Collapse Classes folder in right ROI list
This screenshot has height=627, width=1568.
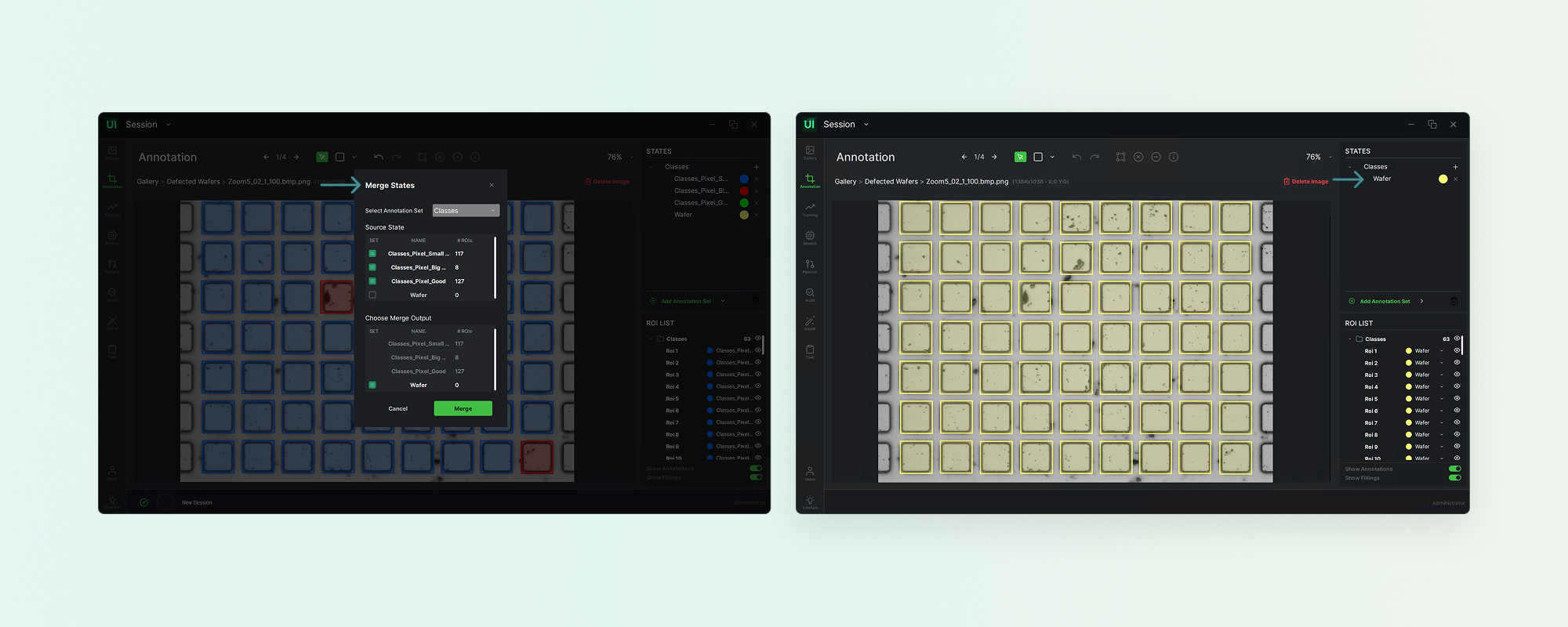point(1349,339)
